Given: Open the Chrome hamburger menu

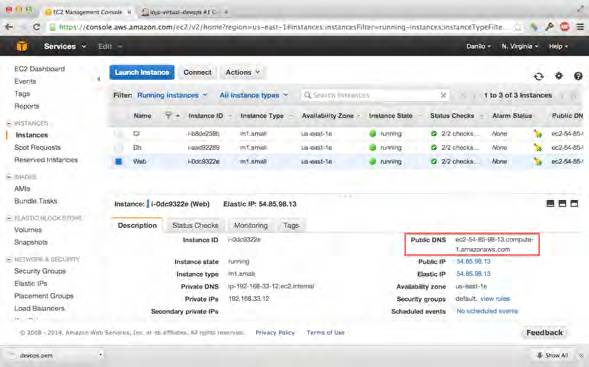Looking at the screenshot, I should (x=580, y=27).
